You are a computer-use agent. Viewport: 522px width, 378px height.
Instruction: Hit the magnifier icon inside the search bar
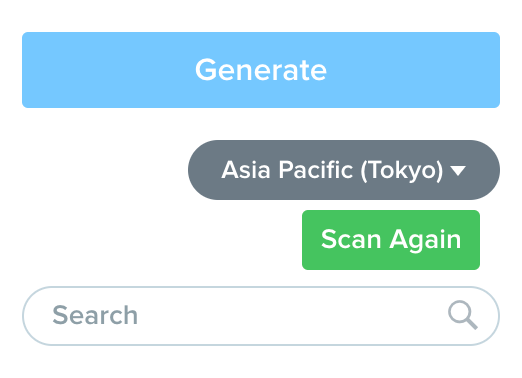pos(463,315)
